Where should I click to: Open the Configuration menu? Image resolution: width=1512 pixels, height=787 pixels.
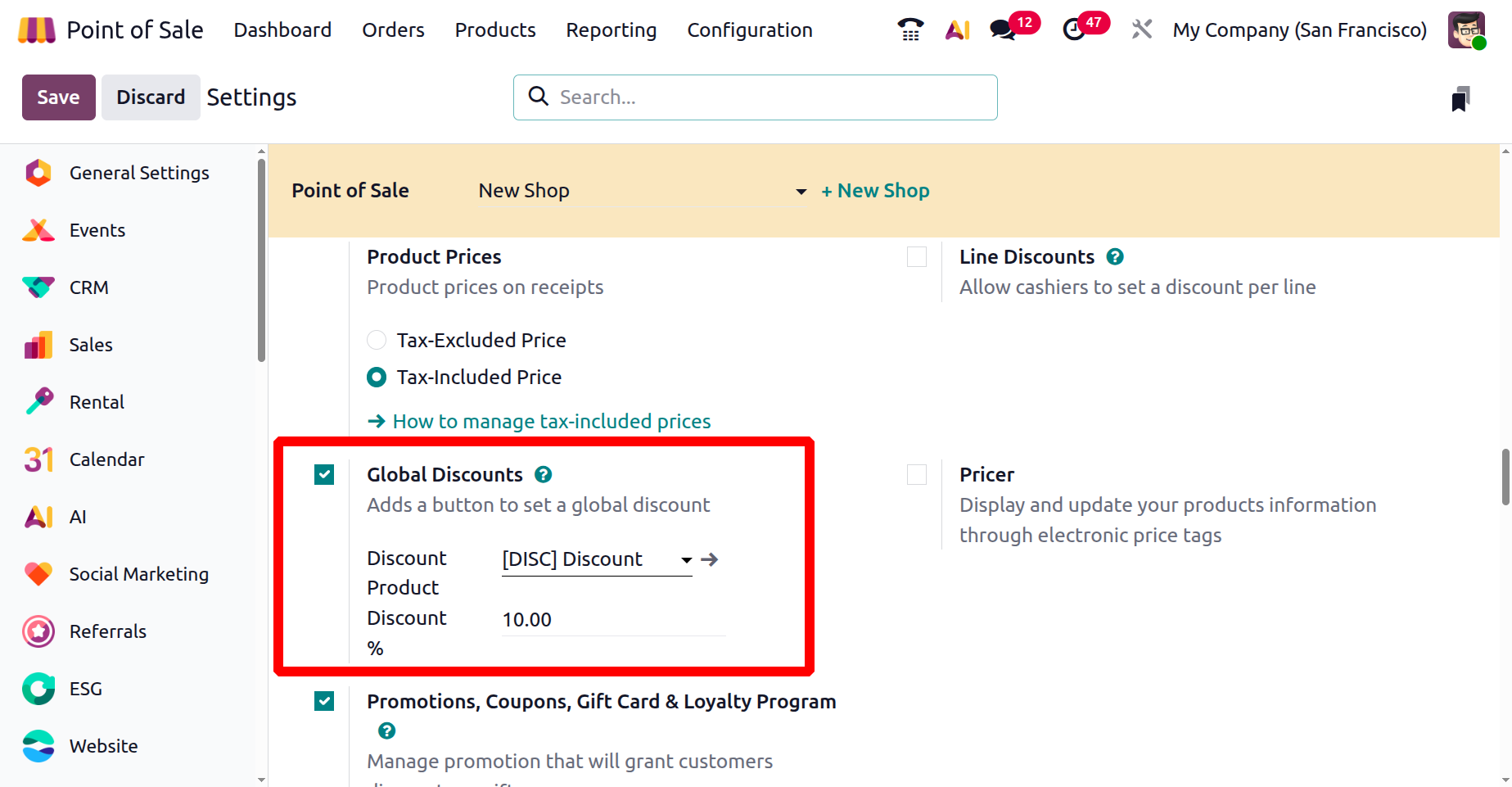tap(749, 30)
